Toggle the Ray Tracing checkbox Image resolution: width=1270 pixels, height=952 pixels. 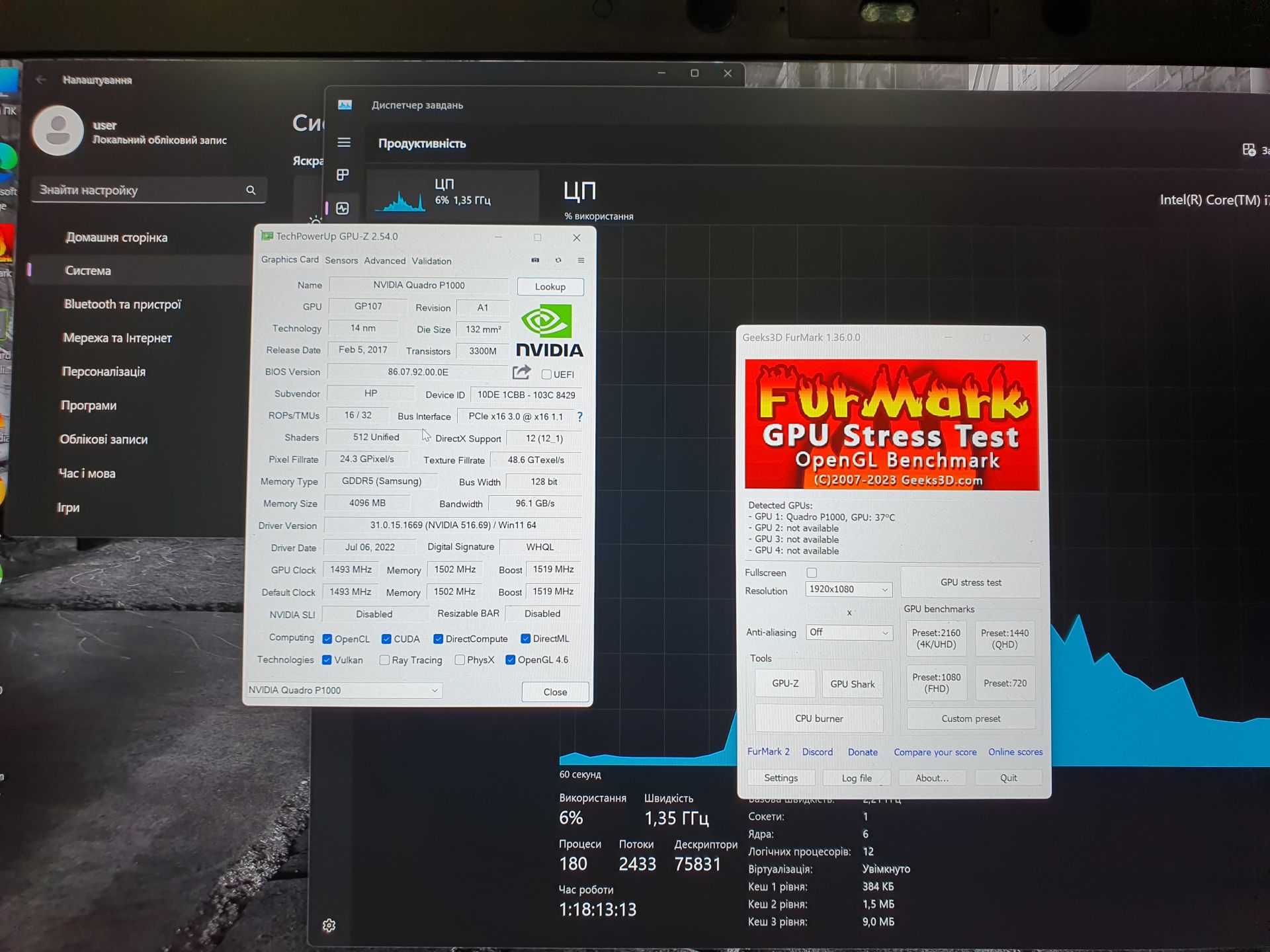384,660
